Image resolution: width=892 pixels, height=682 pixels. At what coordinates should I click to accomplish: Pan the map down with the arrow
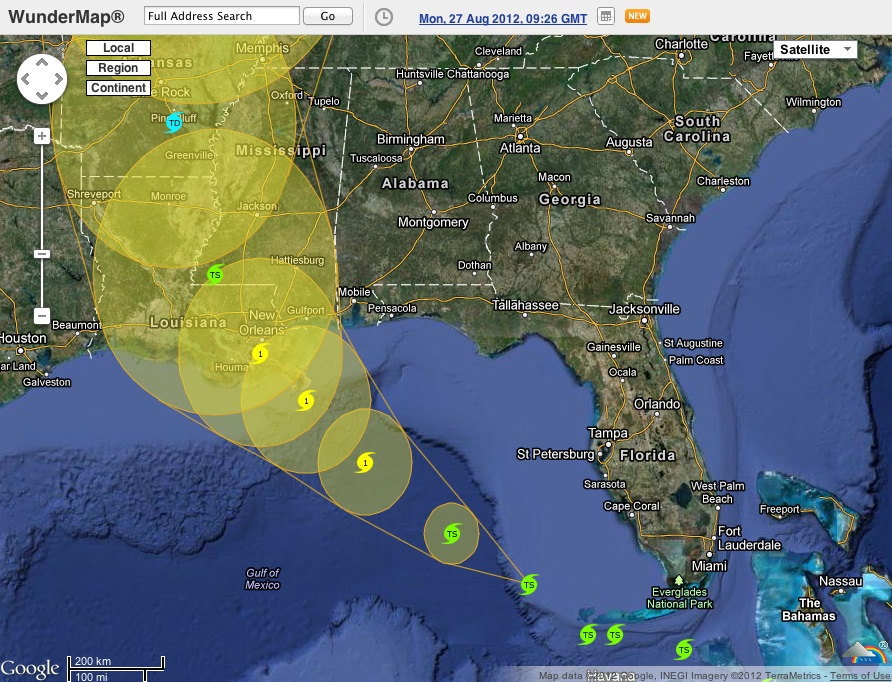click(42, 94)
